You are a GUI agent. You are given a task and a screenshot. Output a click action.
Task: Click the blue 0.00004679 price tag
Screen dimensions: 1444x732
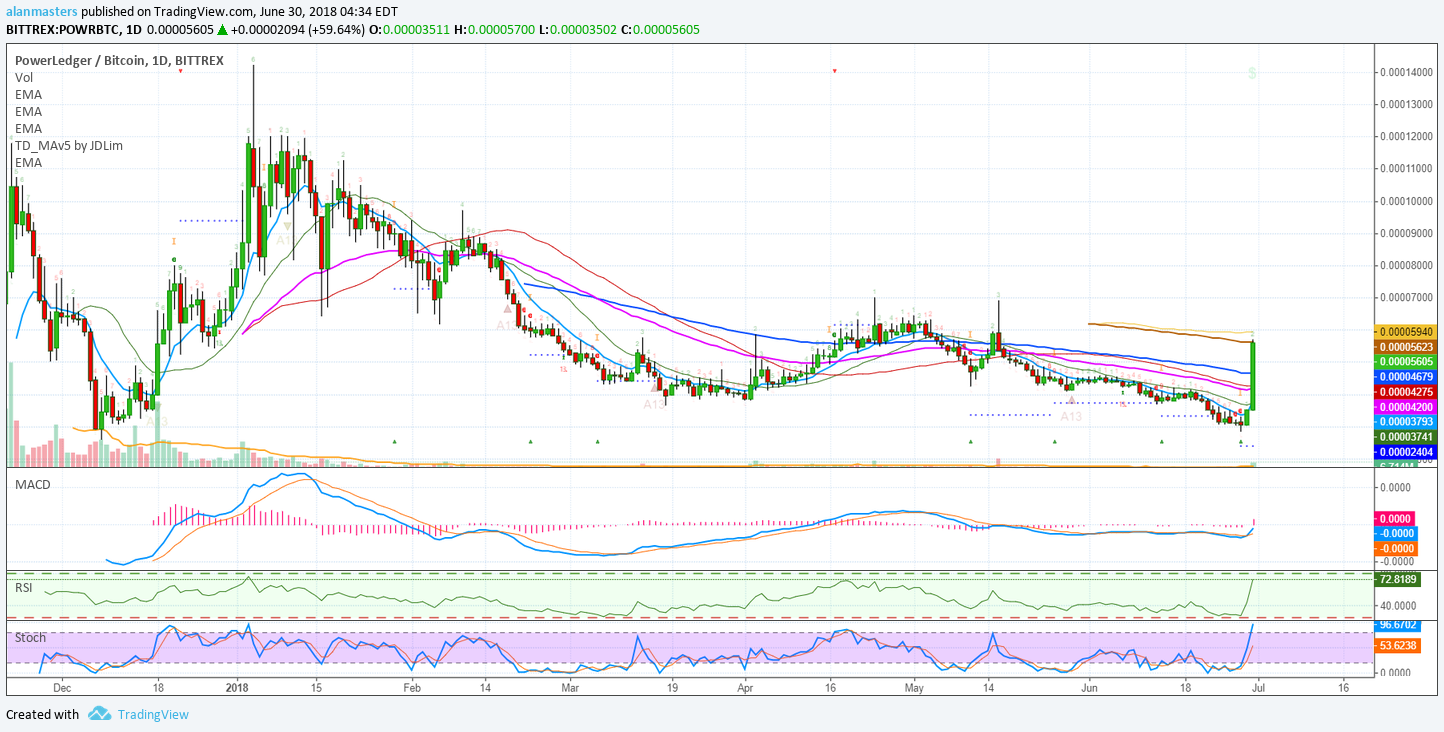click(1407, 376)
